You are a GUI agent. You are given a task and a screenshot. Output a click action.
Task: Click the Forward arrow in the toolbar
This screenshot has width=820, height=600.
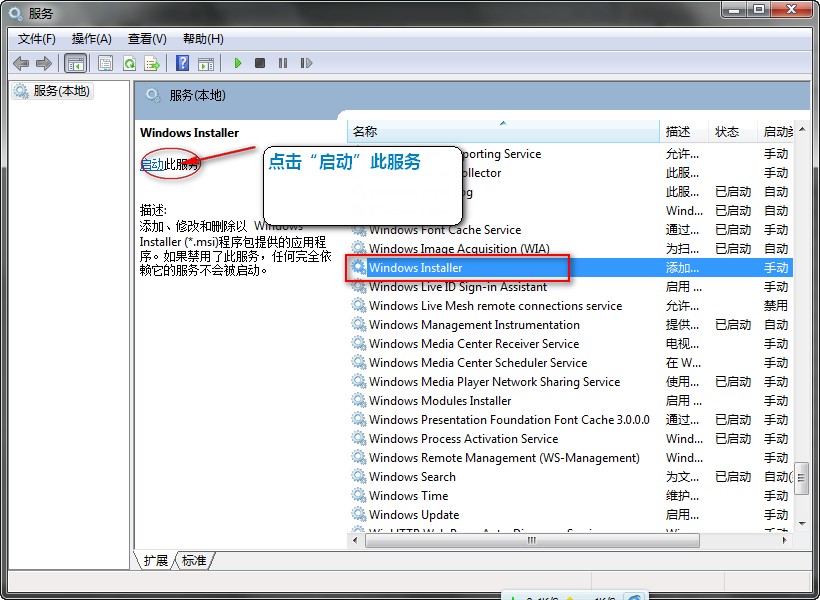point(43,63)
